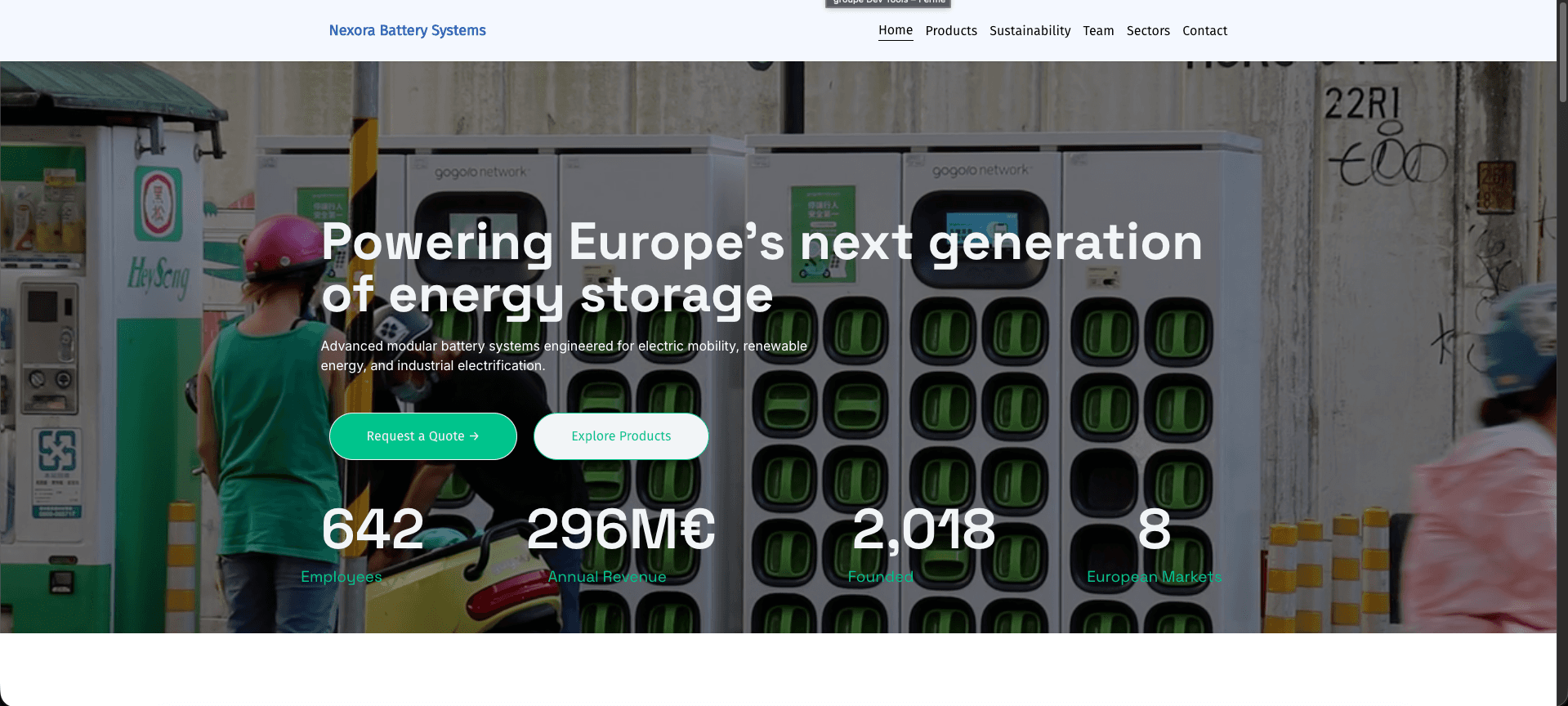Screen dimensions: 1568x706
Task: Click the 8 markets figure
Action: point(1155,529)
